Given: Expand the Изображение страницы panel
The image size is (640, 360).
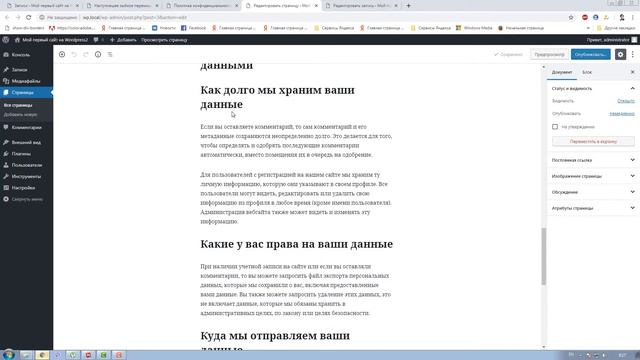Looking at the screenshot, I should [593, 176].
